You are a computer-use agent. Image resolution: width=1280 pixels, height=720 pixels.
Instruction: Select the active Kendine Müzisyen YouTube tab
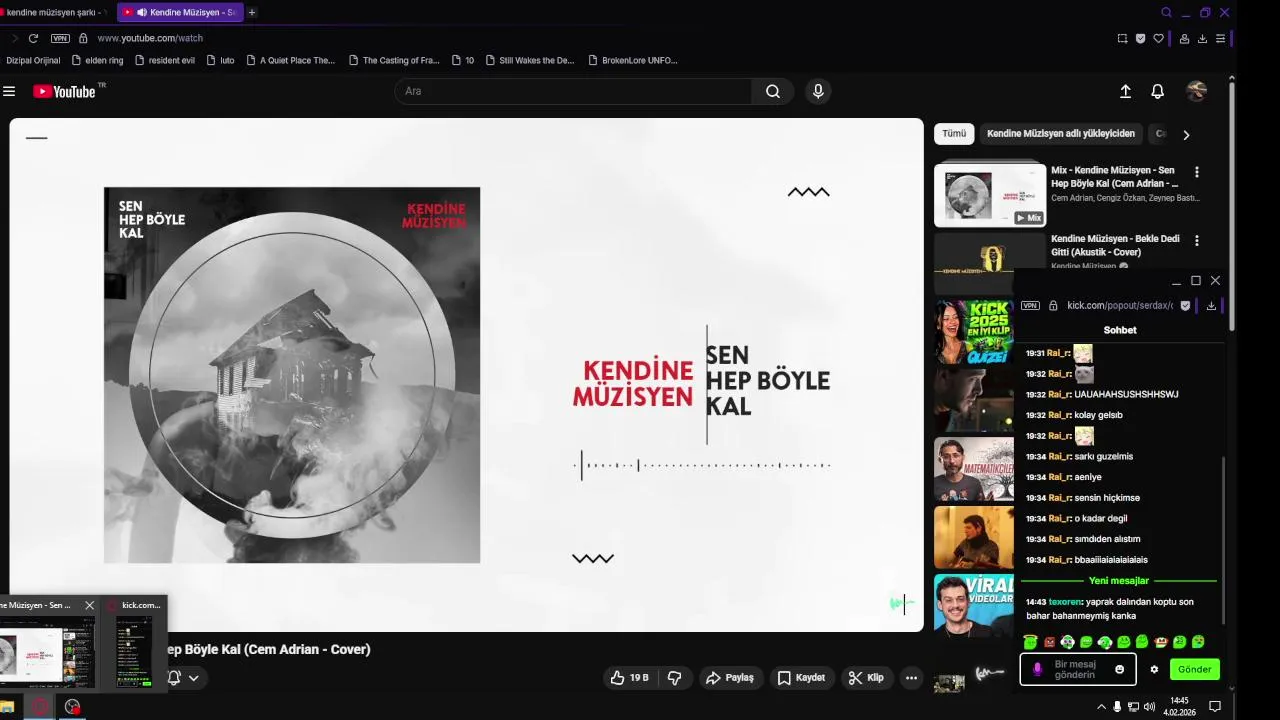pyautogui.click(x=180, y=12)
